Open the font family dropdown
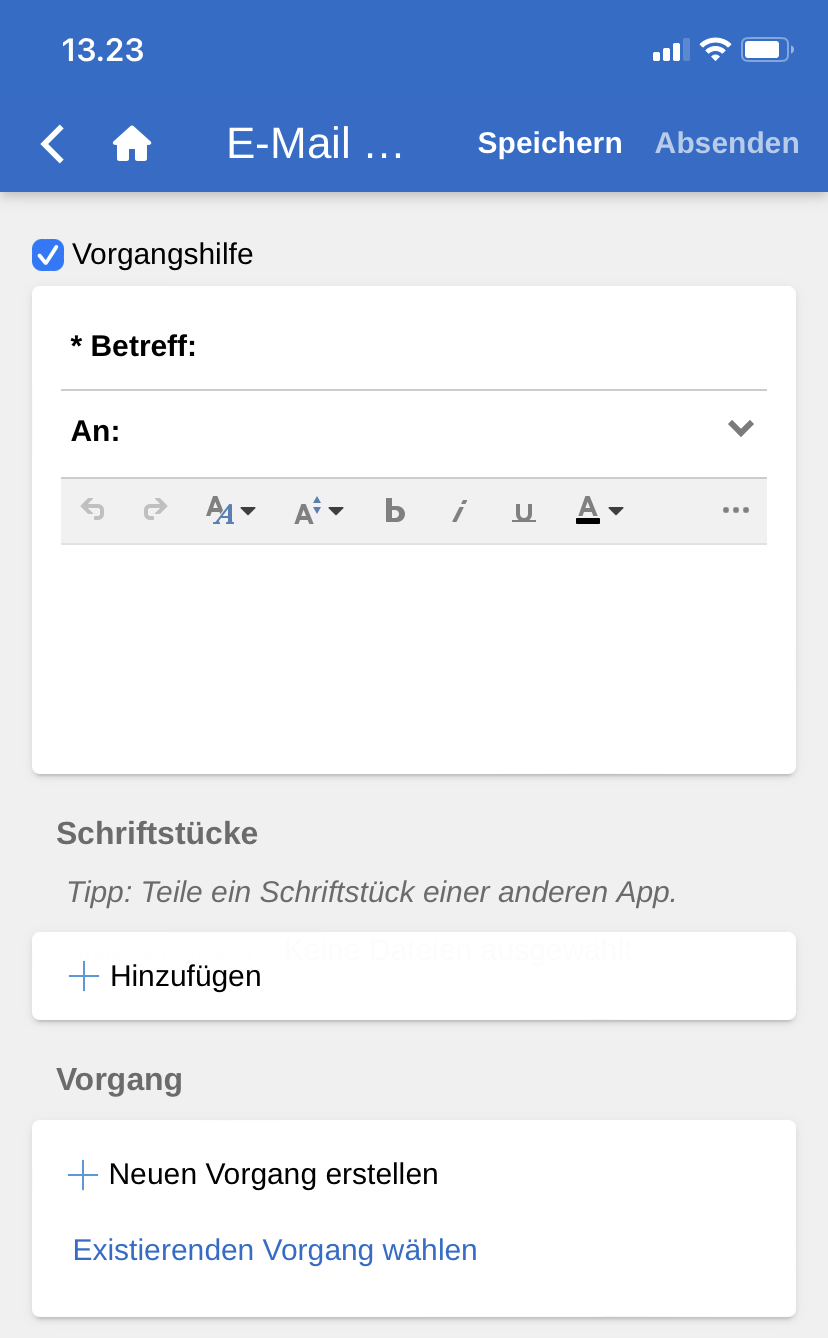 [x=230, y=511]
